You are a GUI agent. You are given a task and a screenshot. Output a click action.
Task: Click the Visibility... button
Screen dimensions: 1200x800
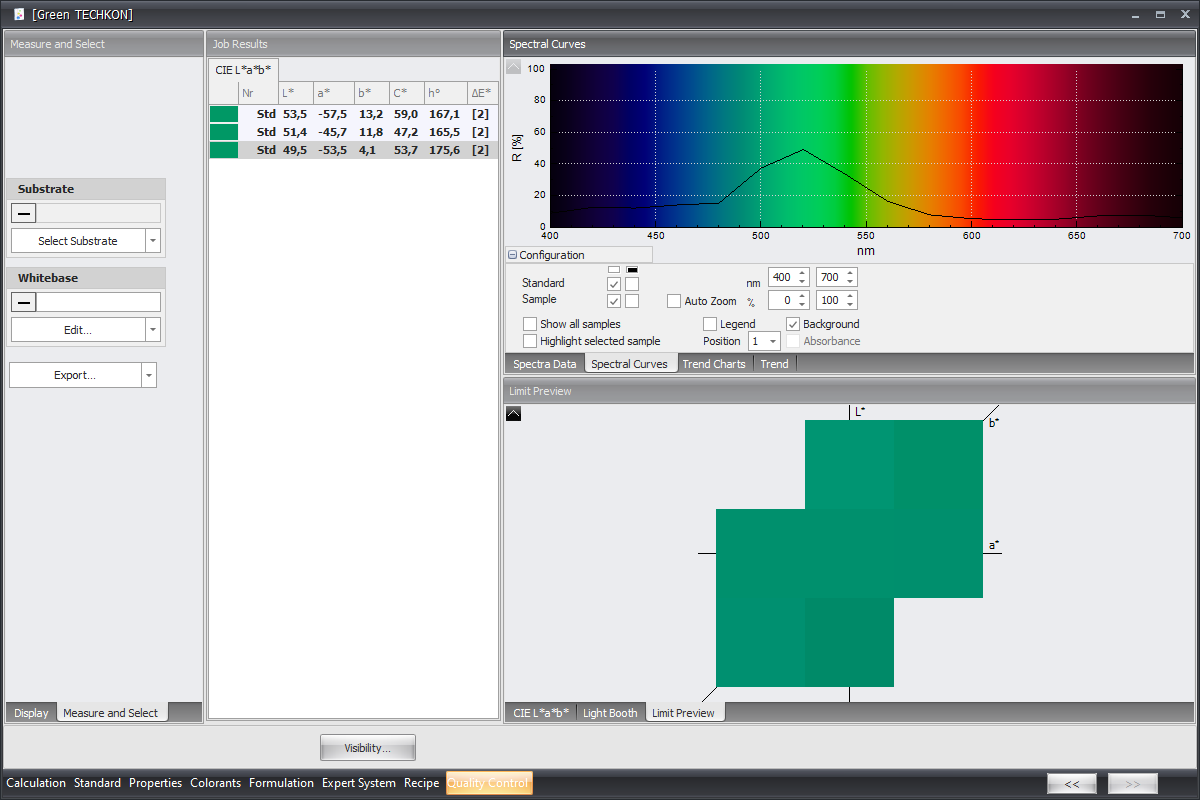[x=367, y=748]
